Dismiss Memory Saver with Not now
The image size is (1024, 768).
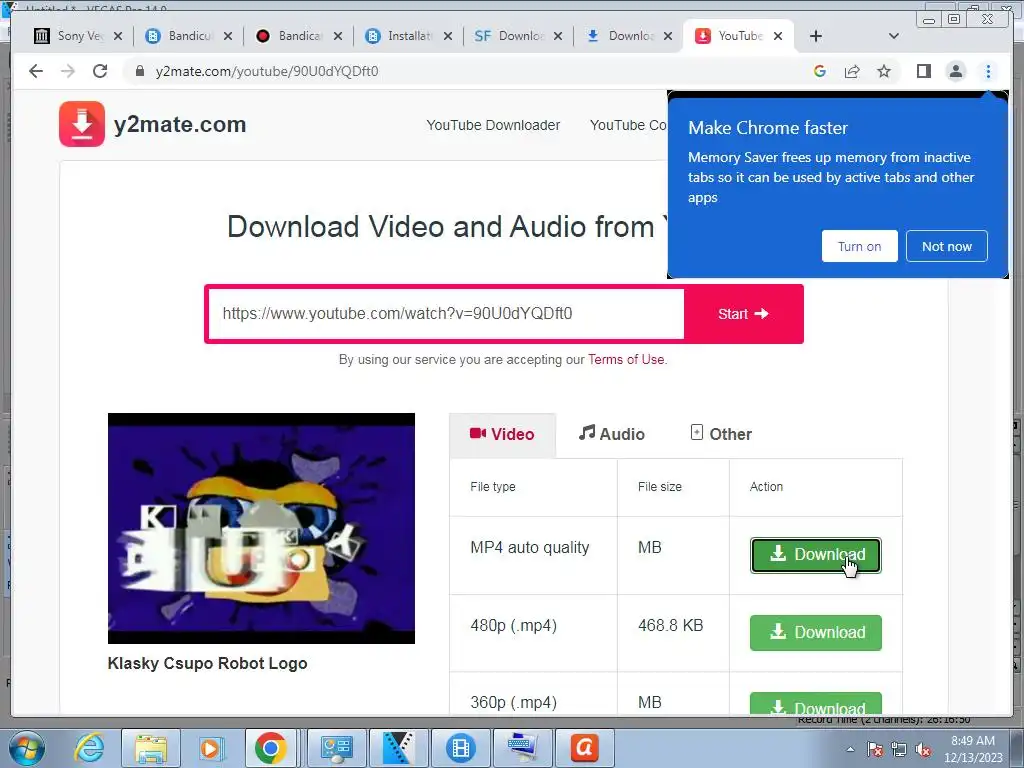point(947,246)
